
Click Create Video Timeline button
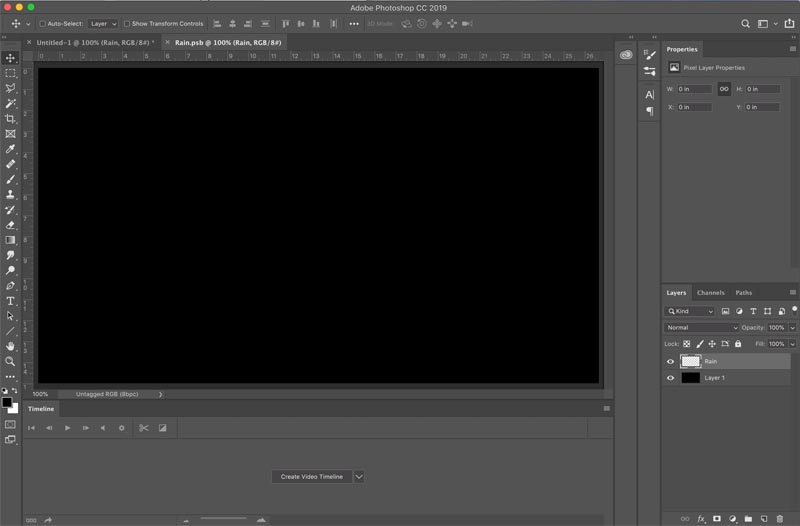tap(312, 477)
